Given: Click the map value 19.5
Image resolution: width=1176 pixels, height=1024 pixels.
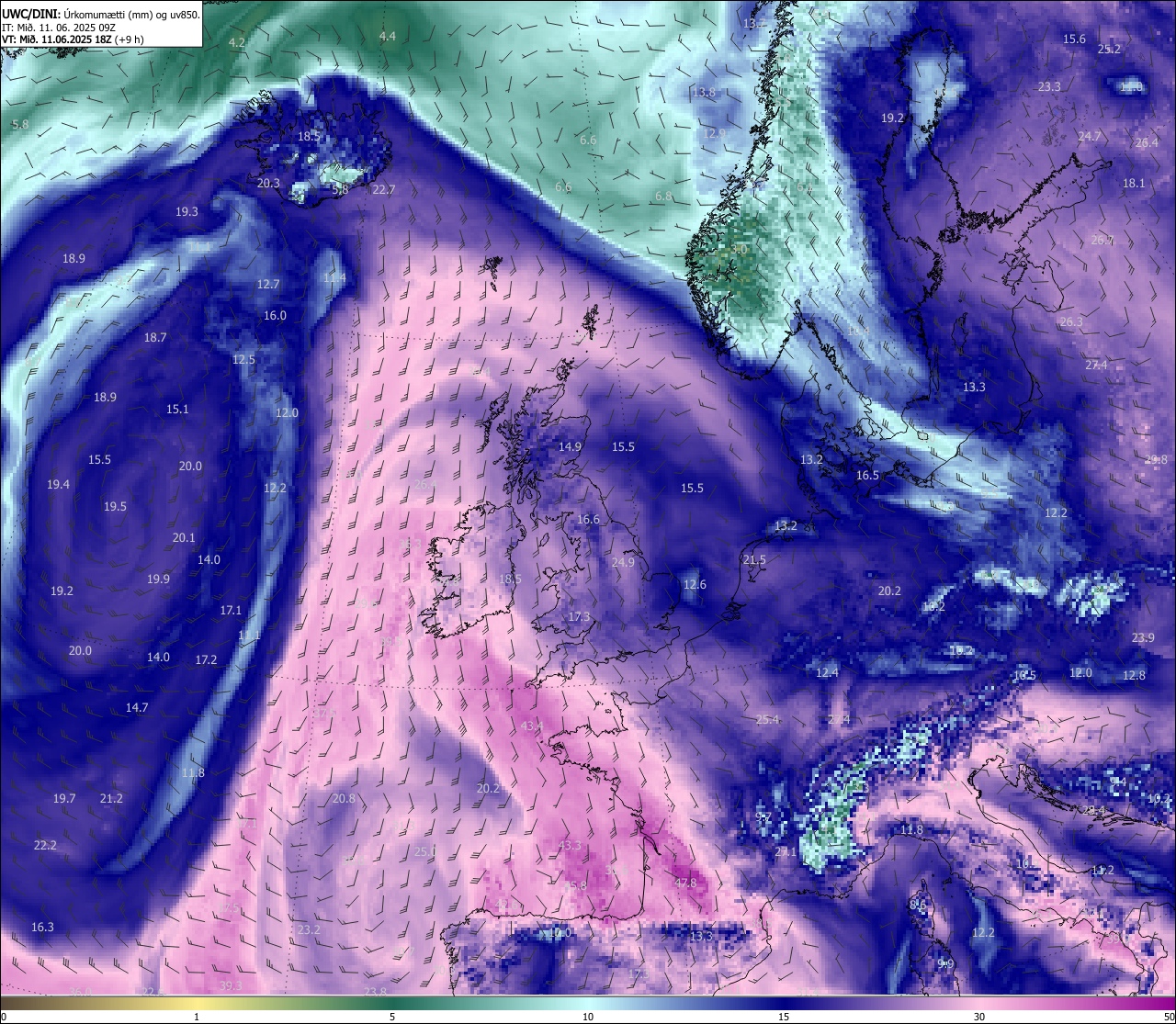Looking at the screenshot, I should 115,507.
